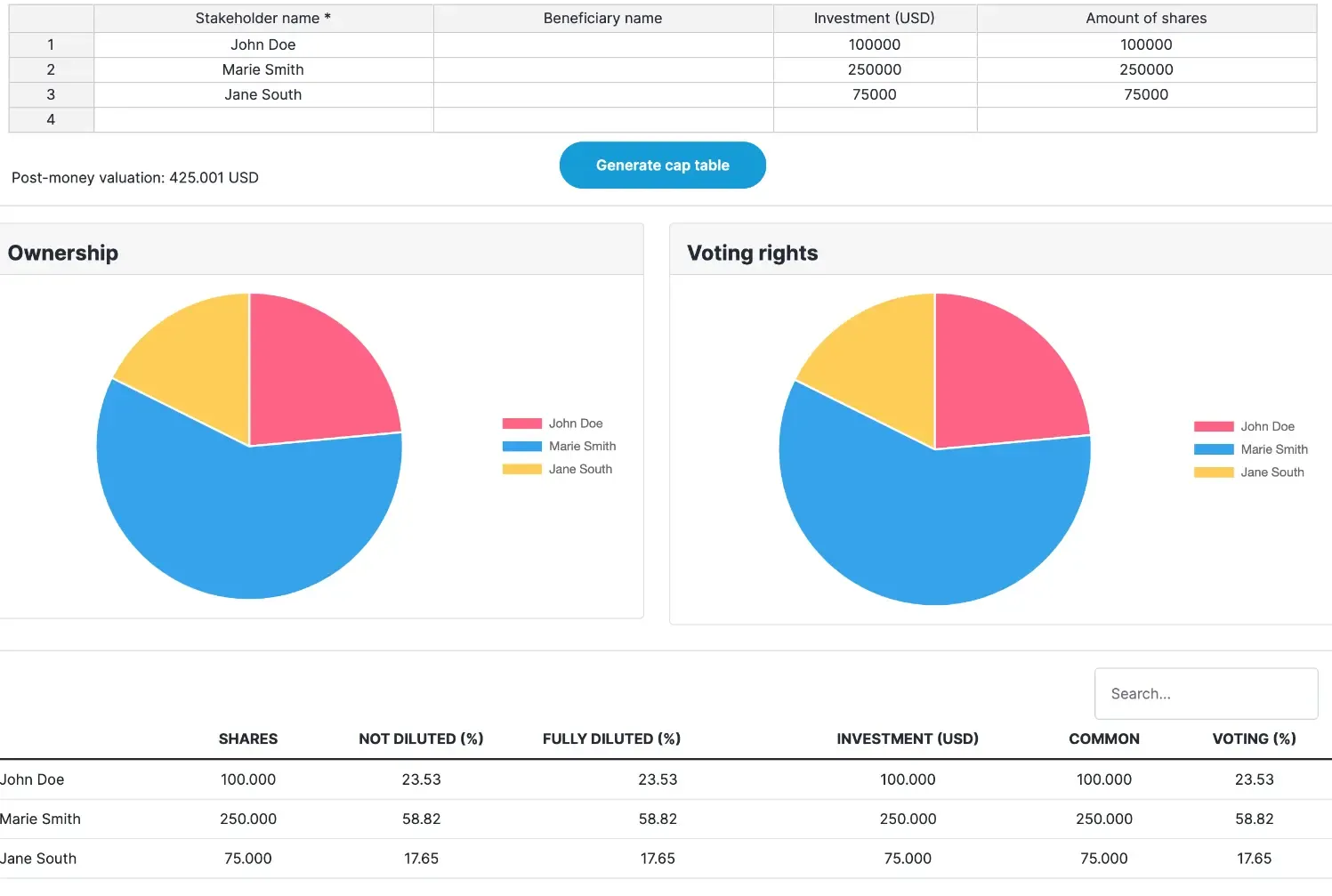
Task: Toggle Marie Smith legend swatch in Voting rights chart
Action: [1214, 450]
